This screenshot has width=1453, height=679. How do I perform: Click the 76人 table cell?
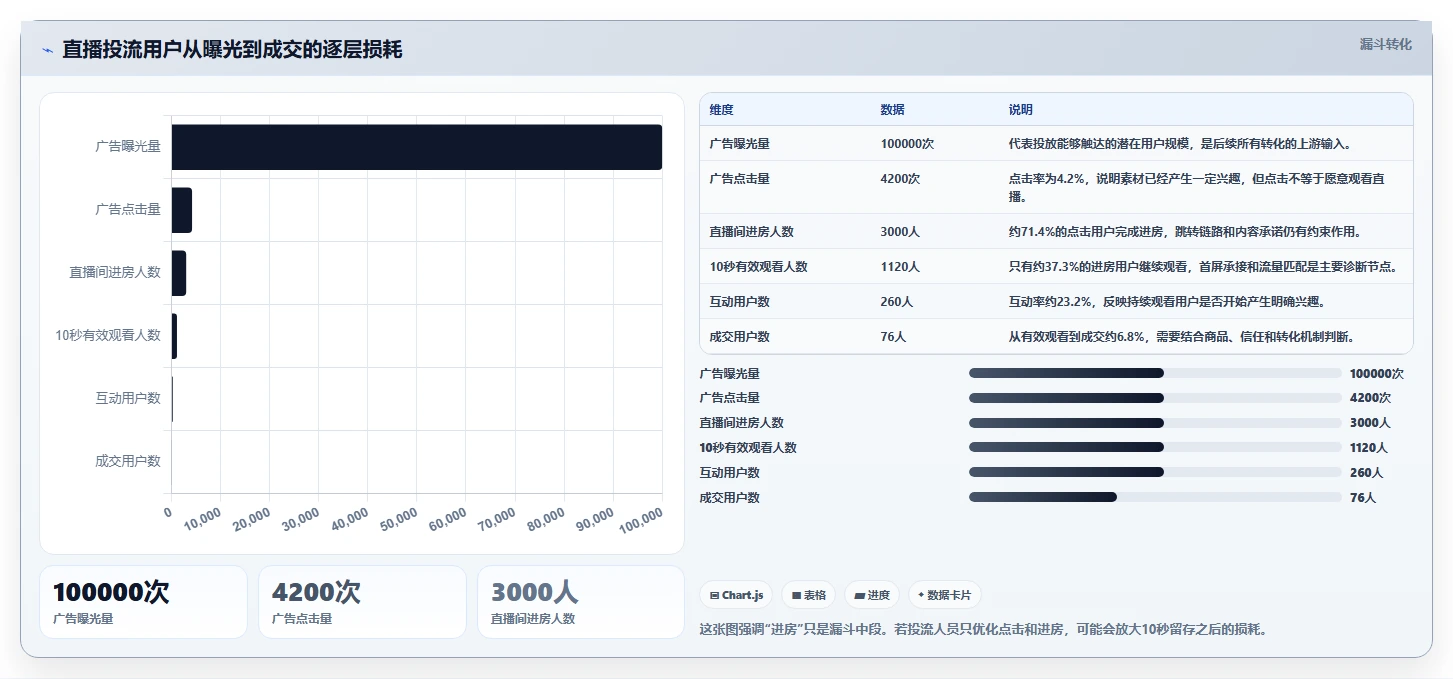click(x=893, y=337)
